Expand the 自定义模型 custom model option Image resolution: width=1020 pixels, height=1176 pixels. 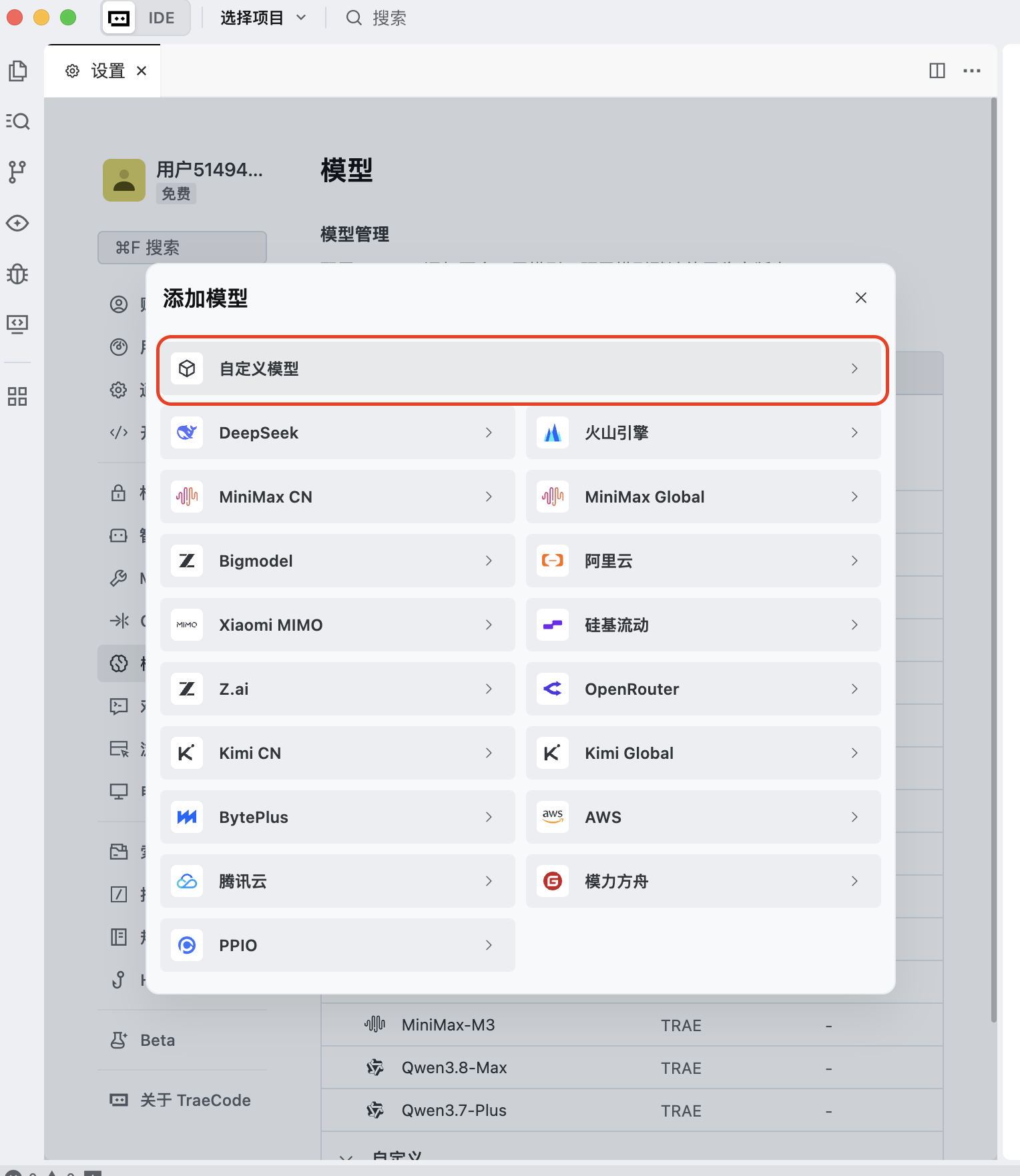pos(522,369)
